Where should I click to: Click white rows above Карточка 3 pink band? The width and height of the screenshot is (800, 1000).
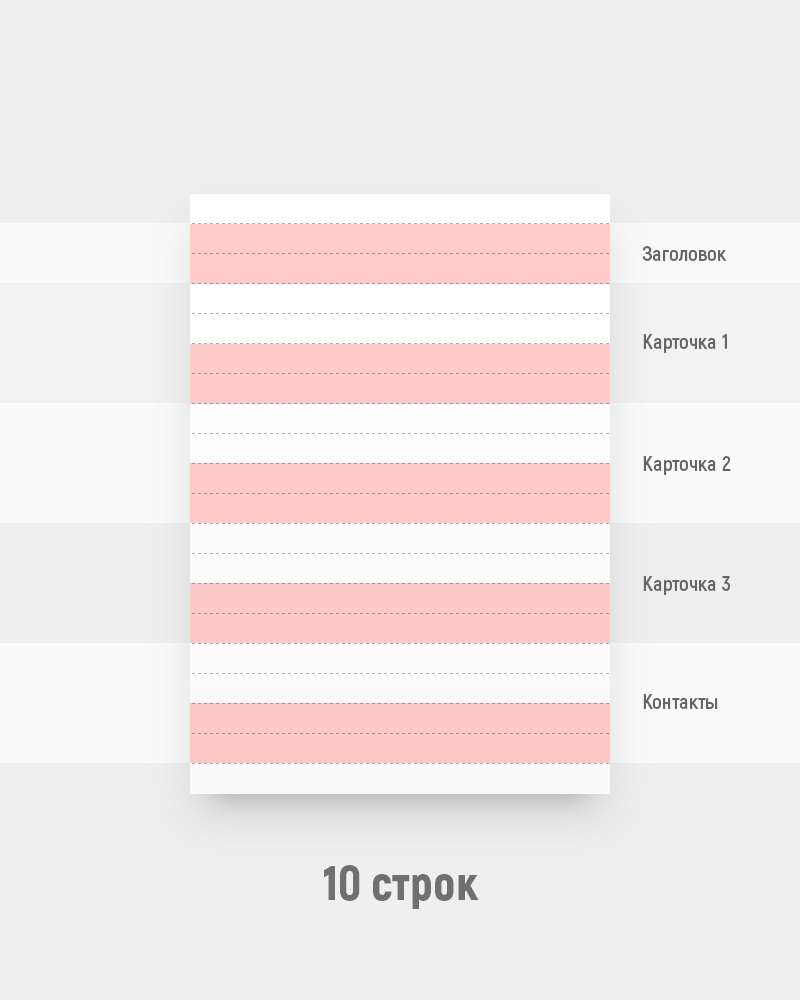click(400, 553)
